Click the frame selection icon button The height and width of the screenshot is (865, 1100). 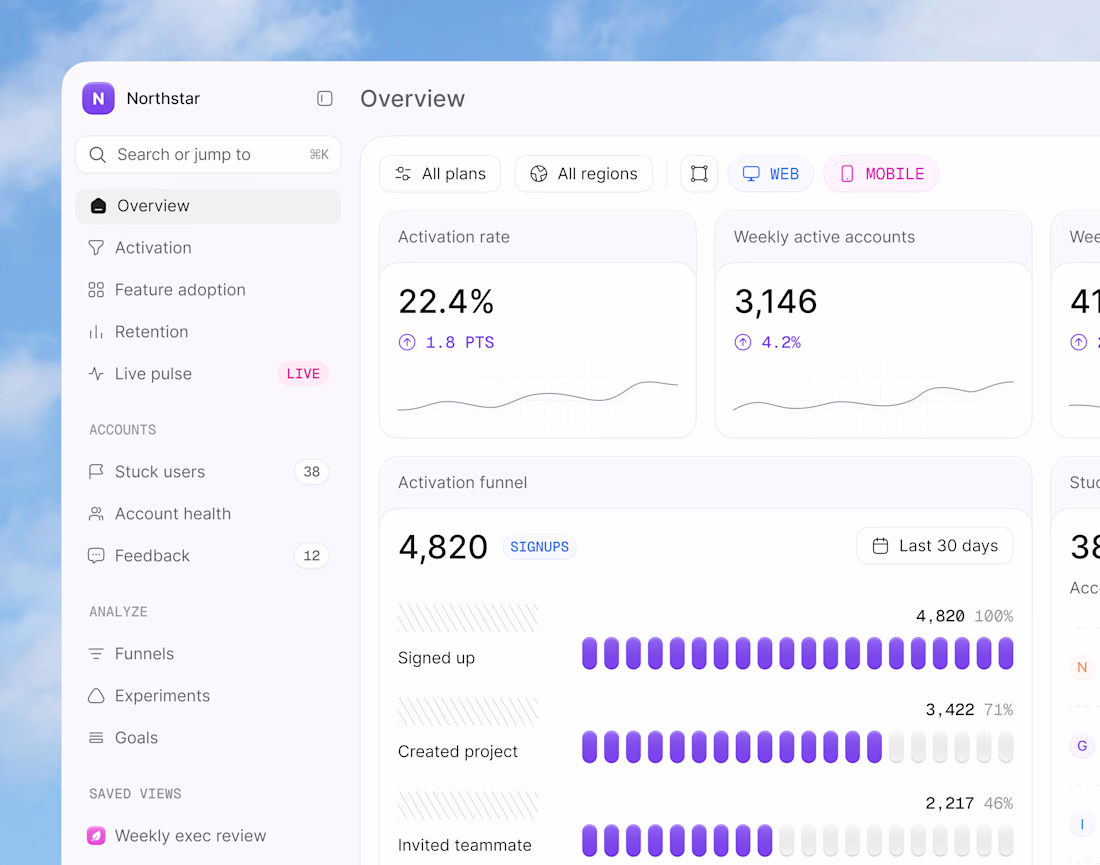pyautogui.click(x=699, y=174)
